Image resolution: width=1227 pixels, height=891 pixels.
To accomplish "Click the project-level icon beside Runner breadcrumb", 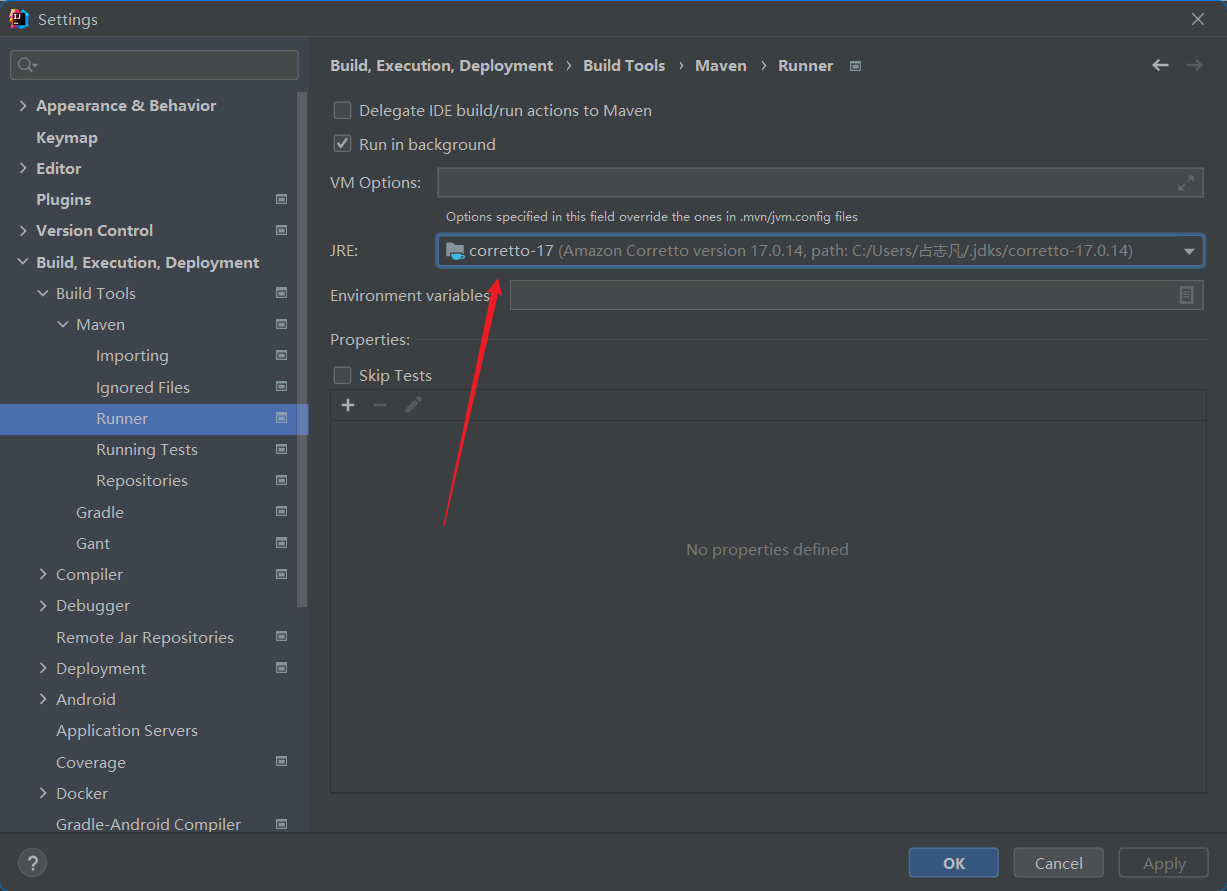I will coord(855,66).
